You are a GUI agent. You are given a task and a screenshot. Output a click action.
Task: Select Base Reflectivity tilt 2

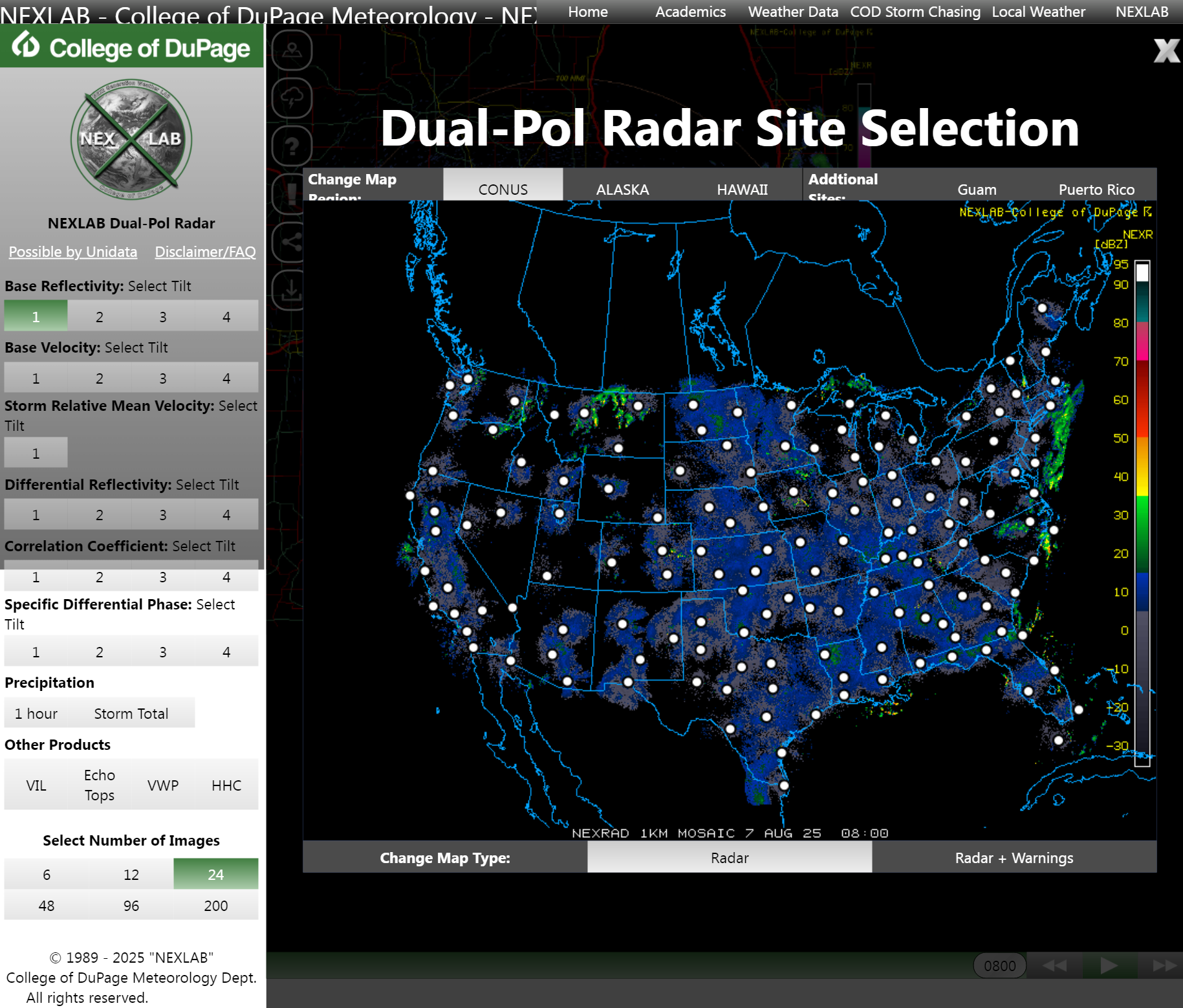tap(100, 316)
